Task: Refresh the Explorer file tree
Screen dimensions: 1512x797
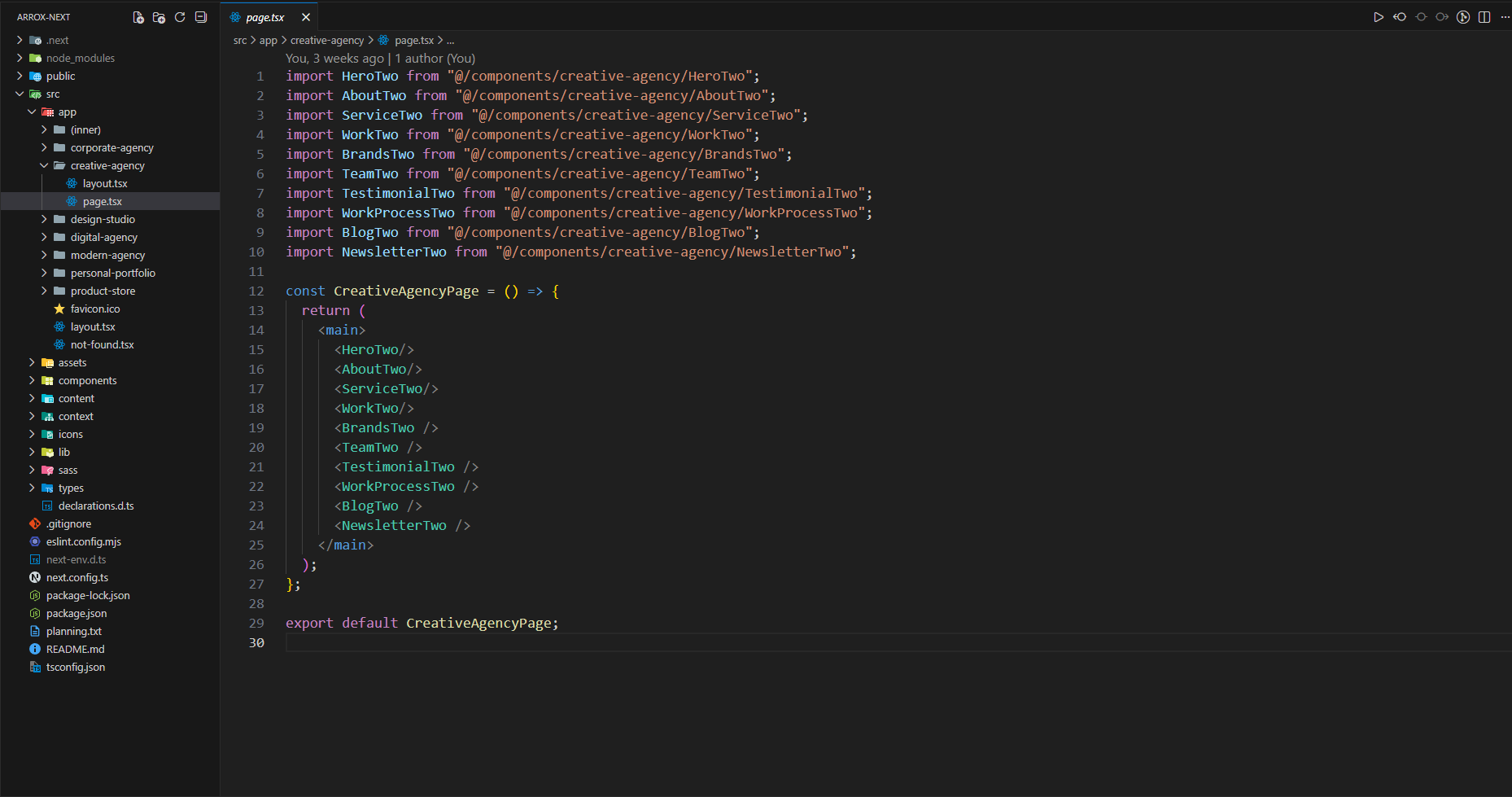Action: click(180, 17)
